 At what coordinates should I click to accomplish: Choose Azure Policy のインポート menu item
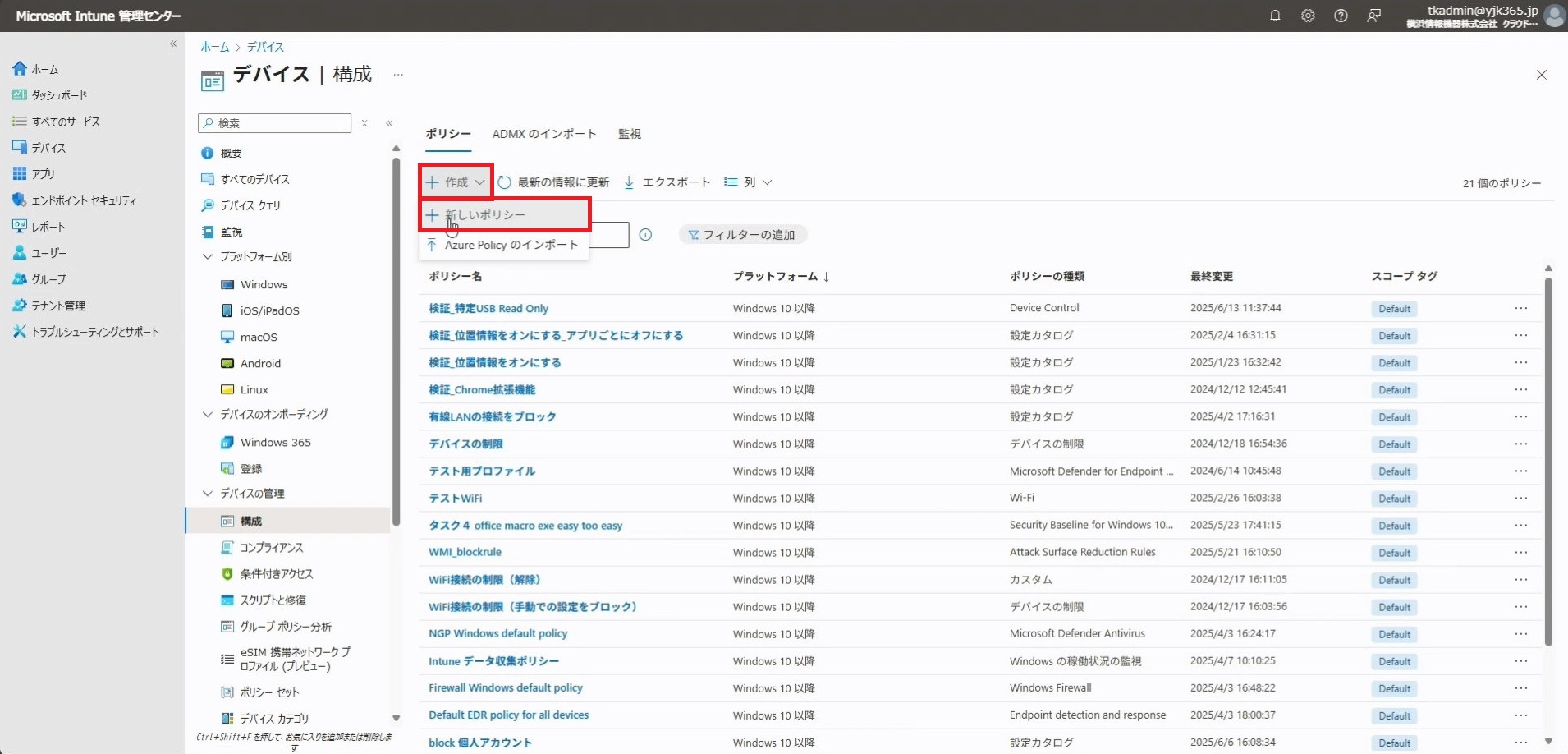(511, 245)
